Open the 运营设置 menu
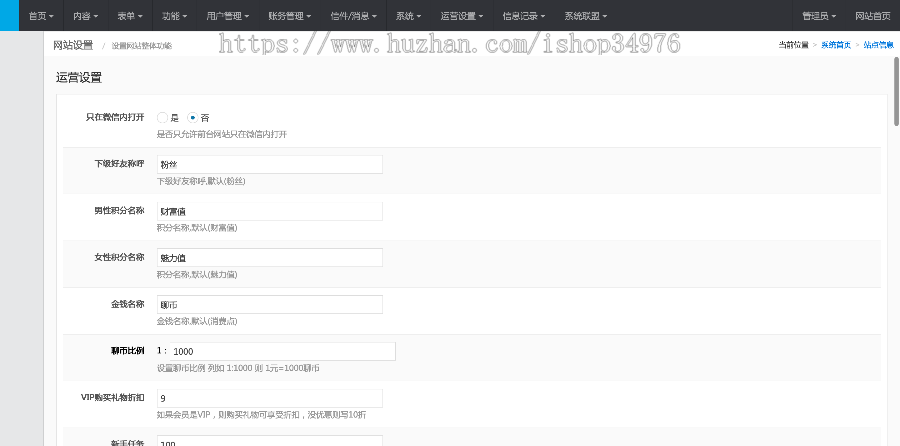This screenshot has height=446, width=900. 462,16
